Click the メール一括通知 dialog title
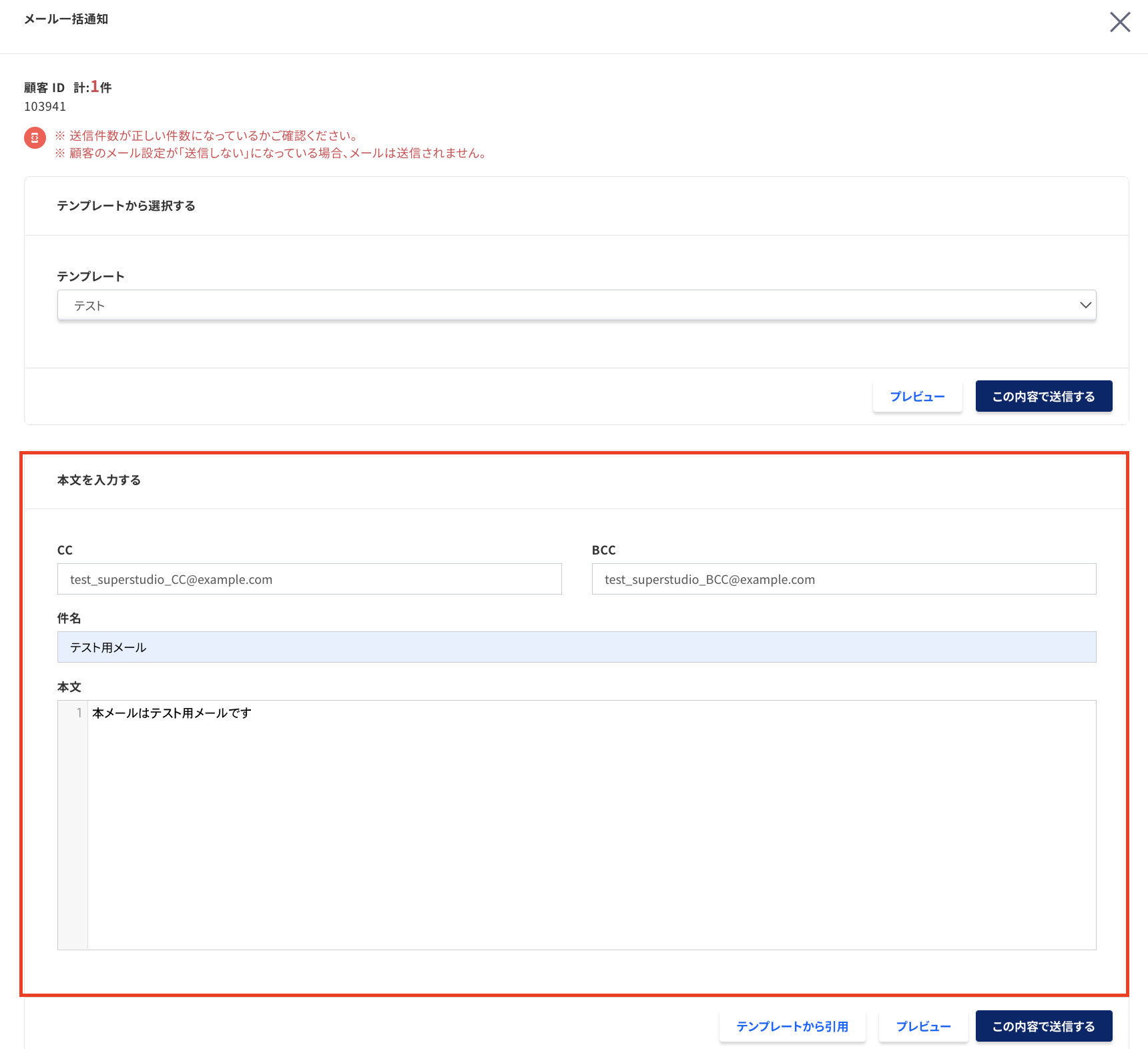Screen dimensions: 1148x1049 tap(66, 19)
